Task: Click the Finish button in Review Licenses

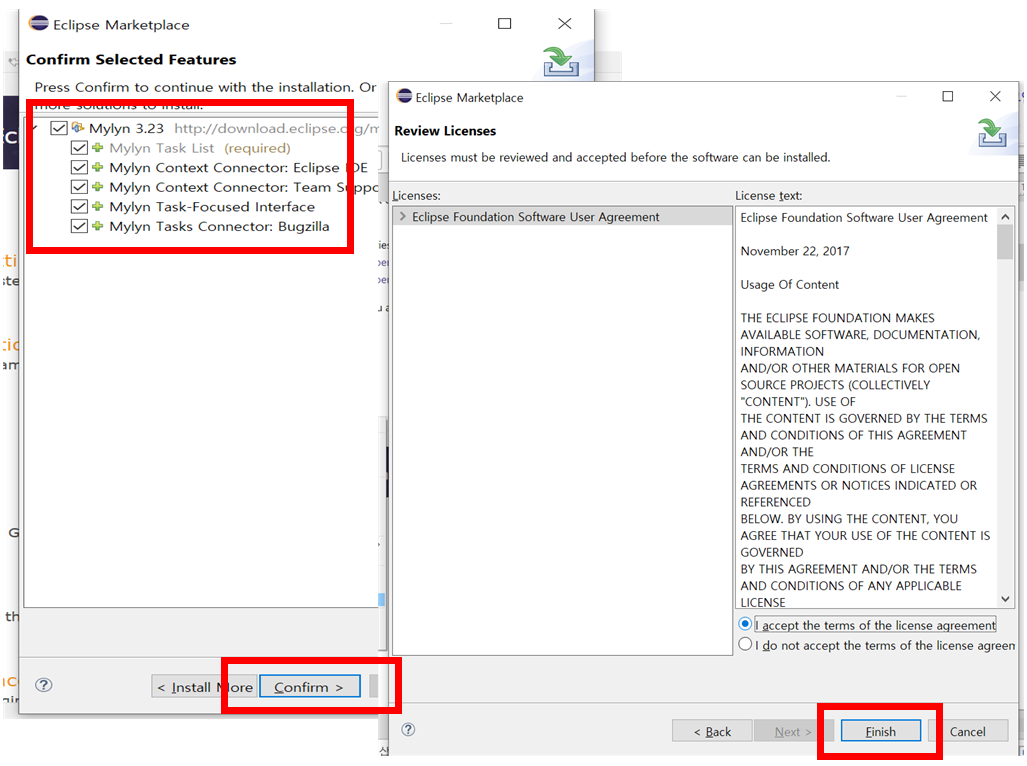Action: 880,731
